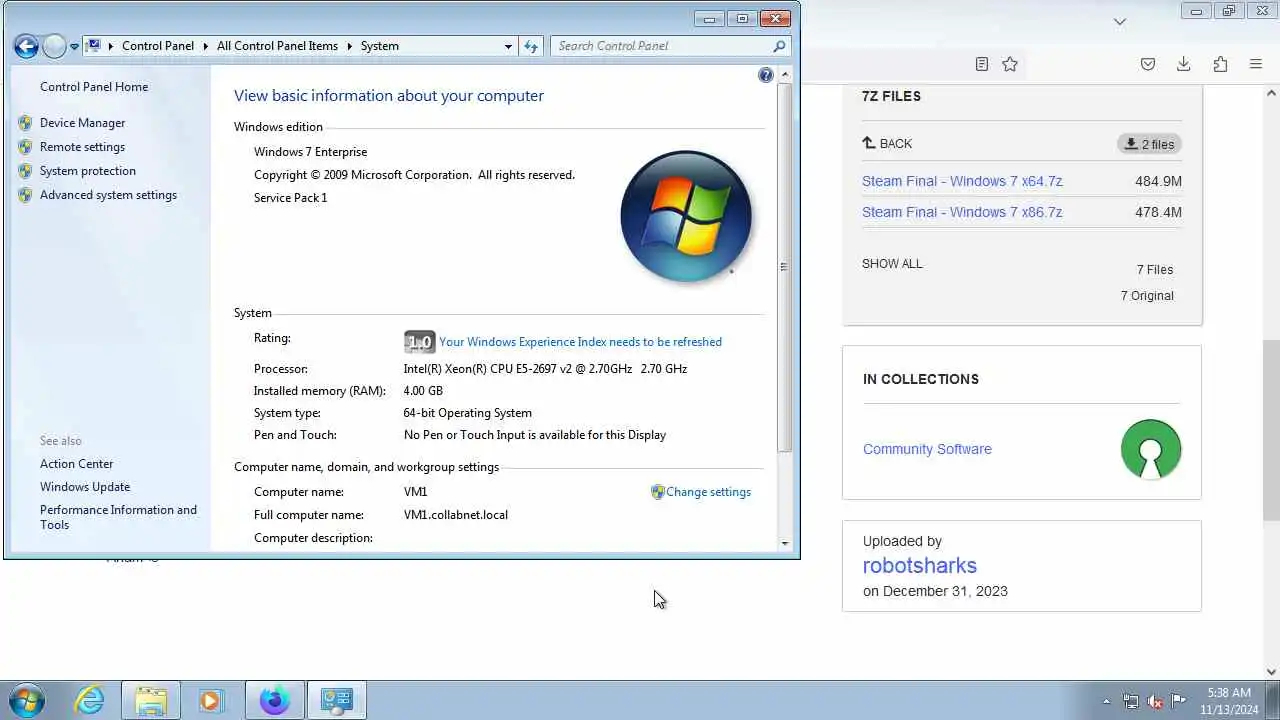The width and height of the screenshot is (1280, 720).
Task: Launch Internet Explorer from taskbar
Action: tap(90, 700)
